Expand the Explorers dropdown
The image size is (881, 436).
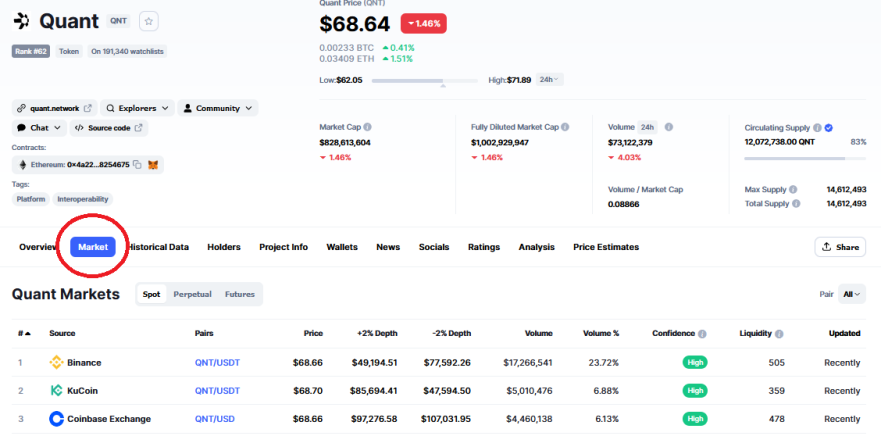138,108
